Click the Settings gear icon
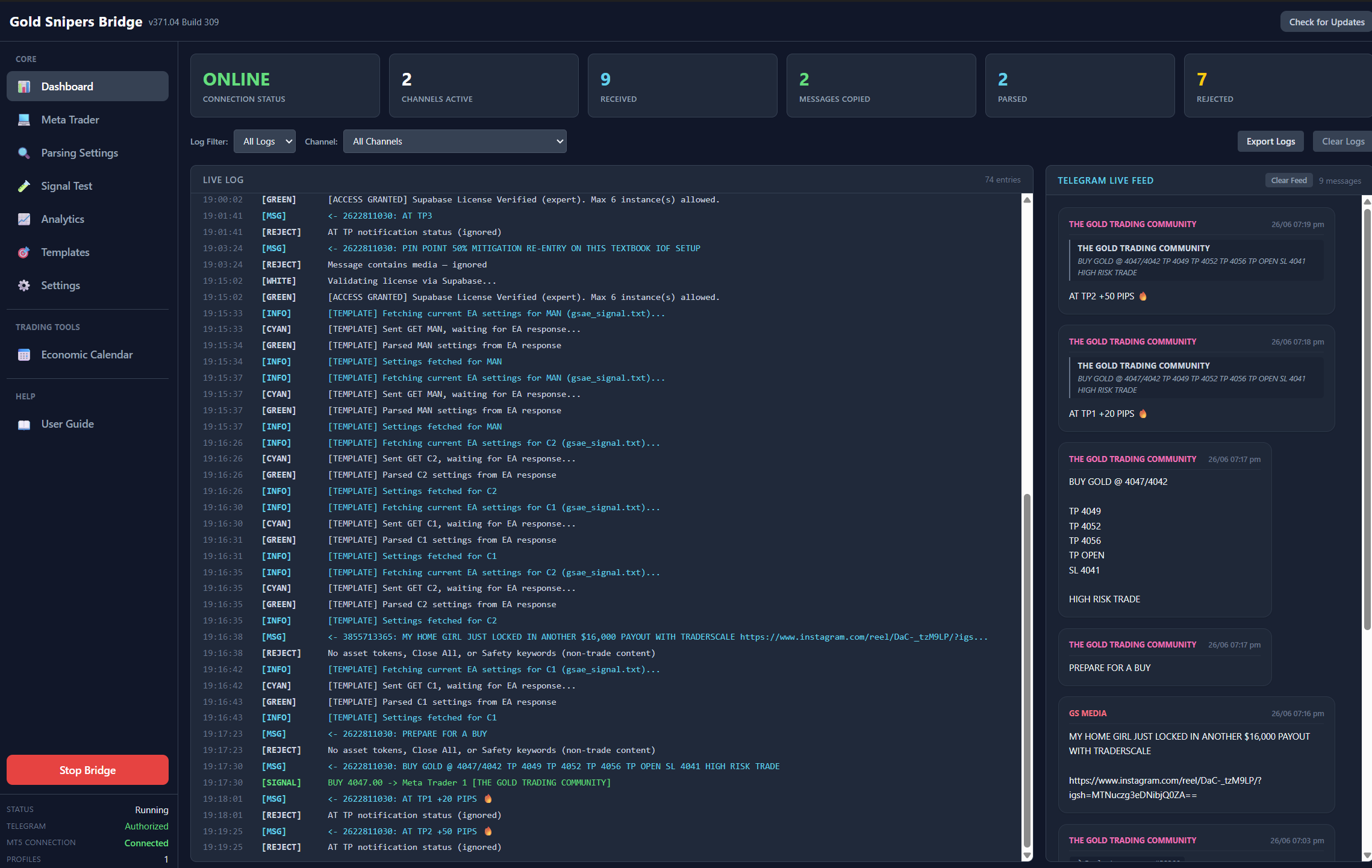This screenshot has width=1372, height=868. click(24, 286)
